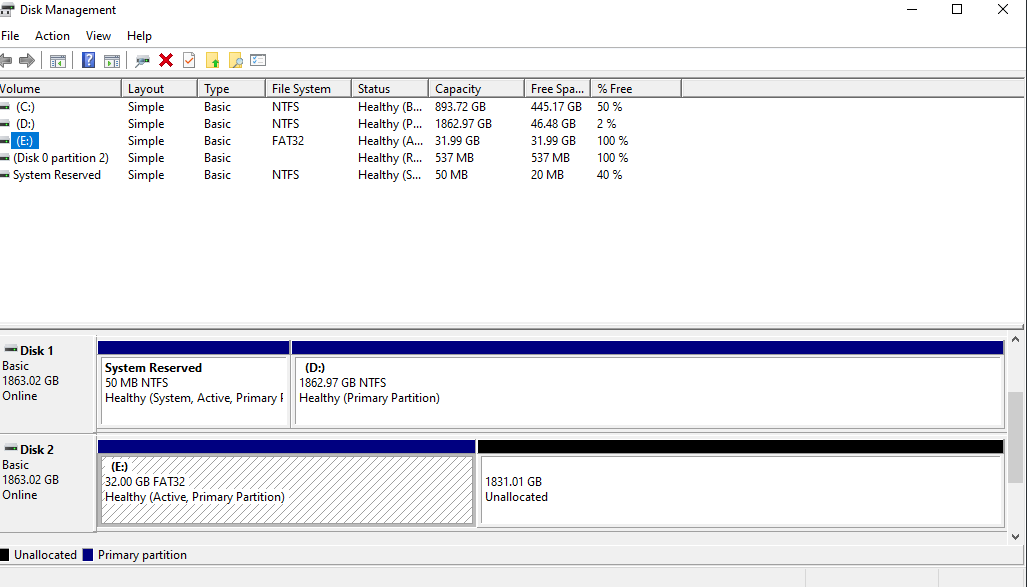
Task: Click scroll up arrow in disk pane
Action: [1017, 342]
